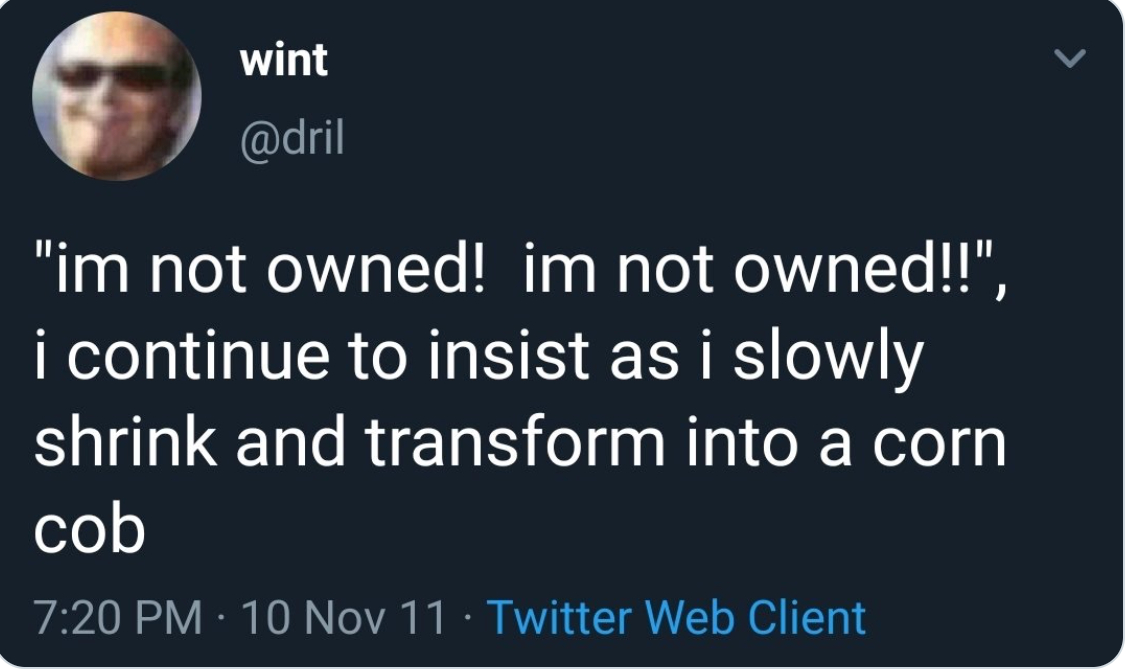Open the tweet options chevron menu
1126x670 pixels.
(x=1071, y=61)
